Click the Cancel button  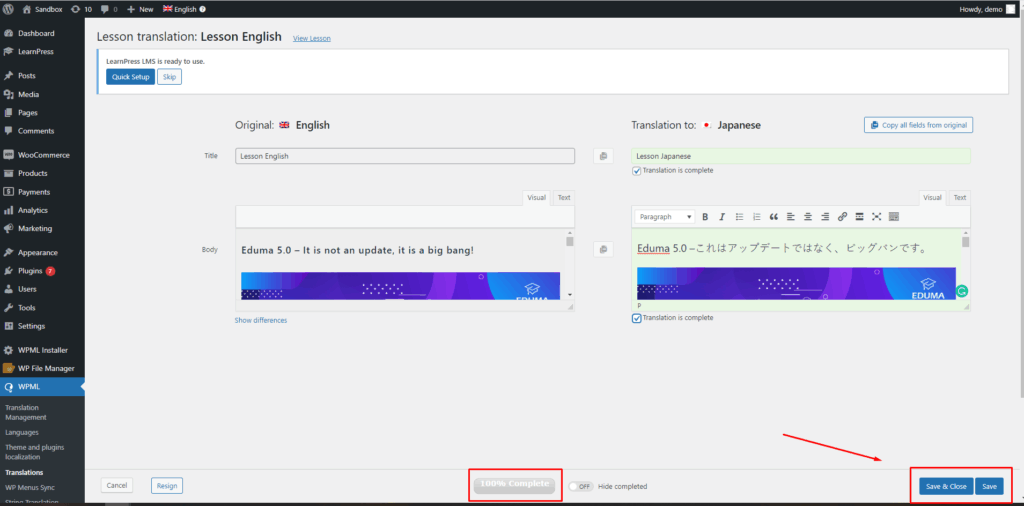(117, 485)
